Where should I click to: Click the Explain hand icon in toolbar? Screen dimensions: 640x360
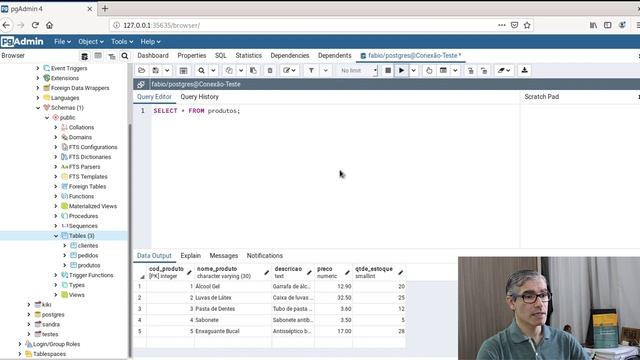pyautogui.click(x=429, y=70)
